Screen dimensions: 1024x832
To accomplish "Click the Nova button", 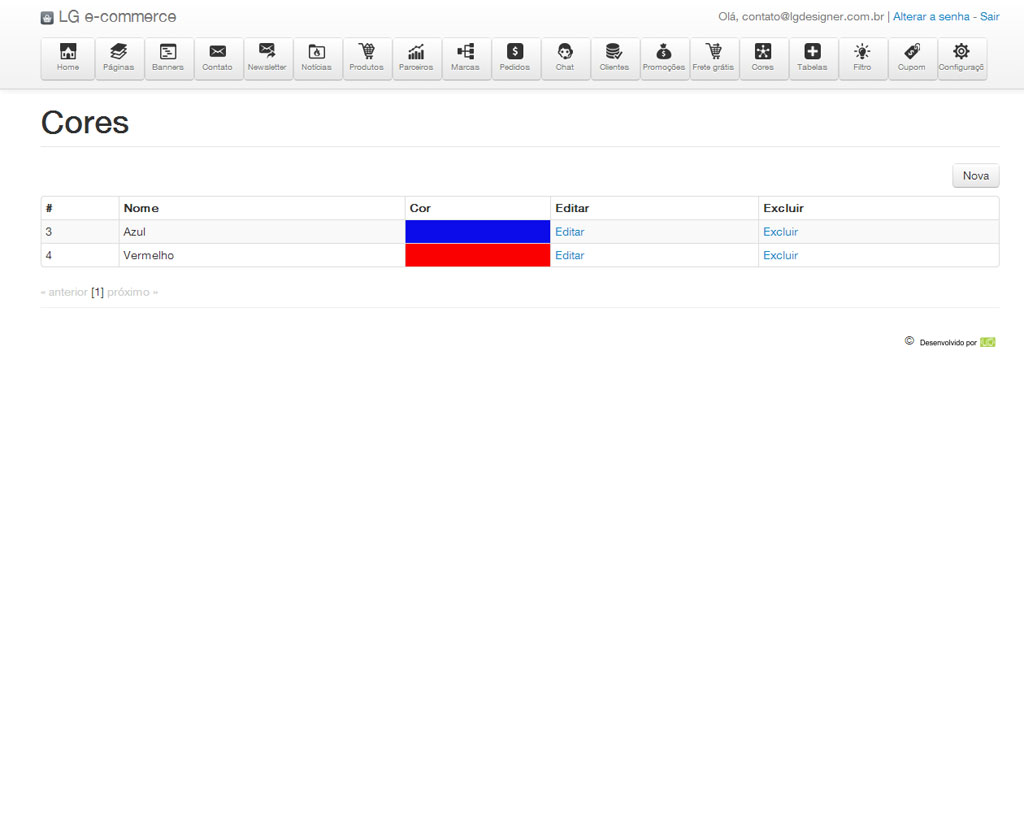I will (x=975, y=176).
